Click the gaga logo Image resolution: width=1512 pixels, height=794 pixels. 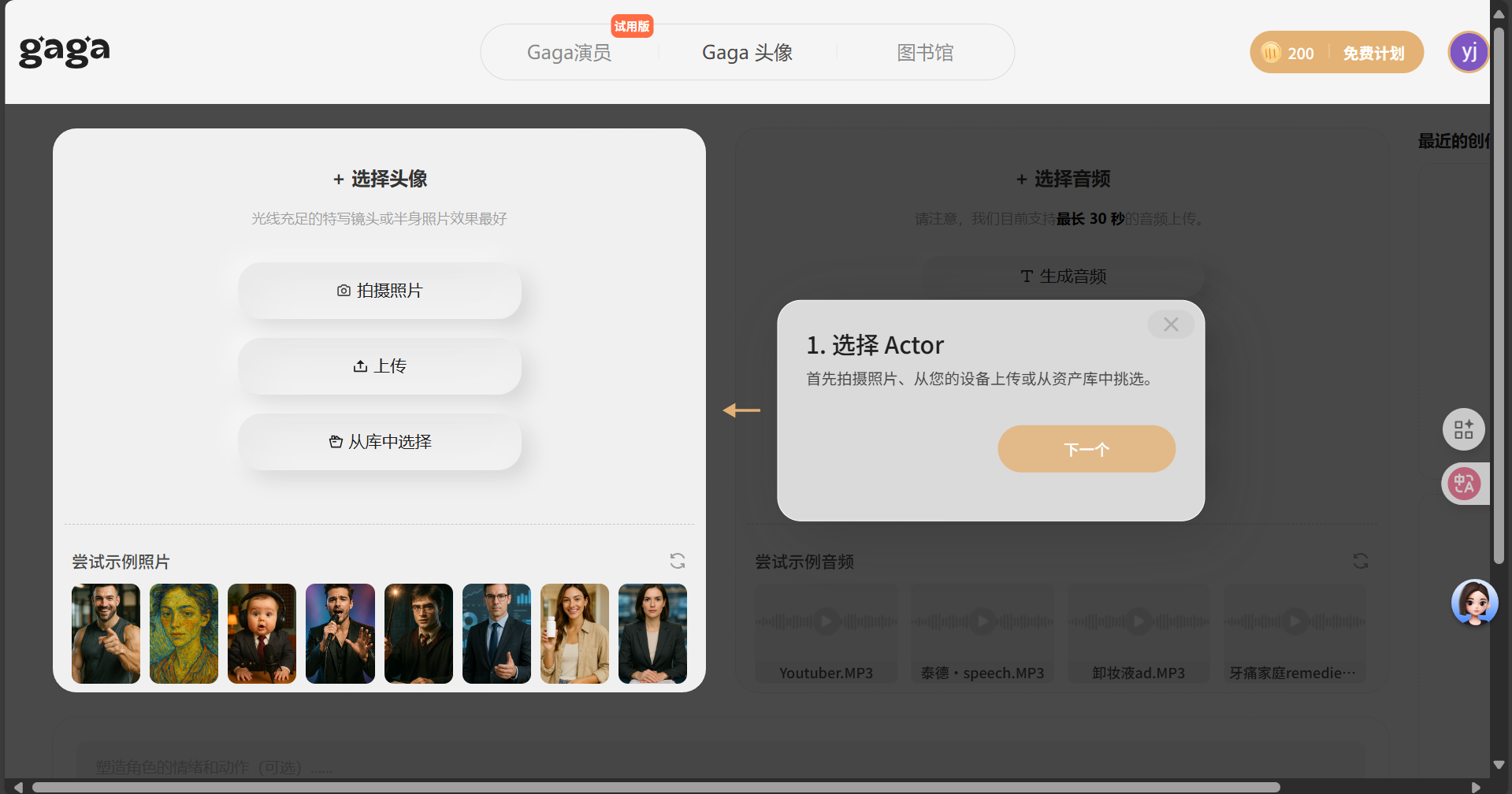[65, 51]
